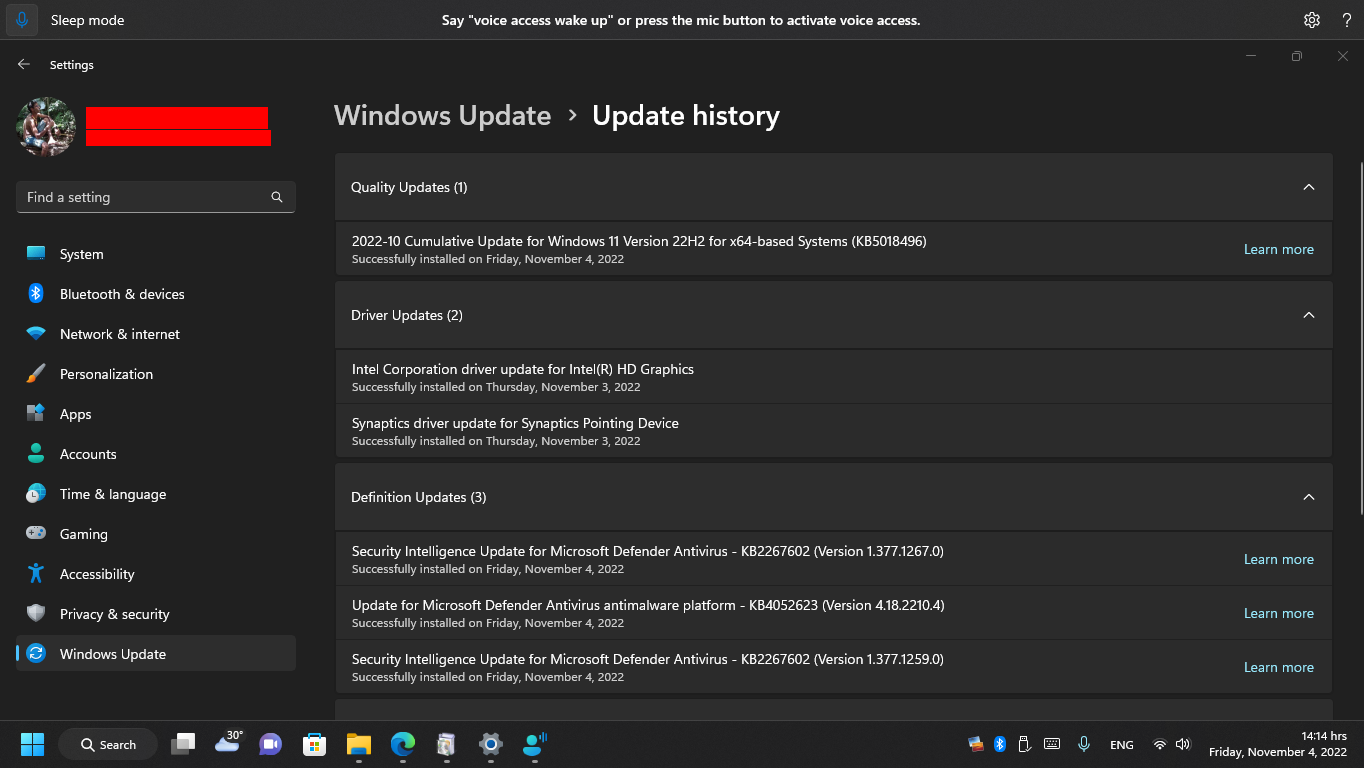This screenshot has width=1364, height=768.
Task: Open the clock and date flyout
Action: point(1278,744)
